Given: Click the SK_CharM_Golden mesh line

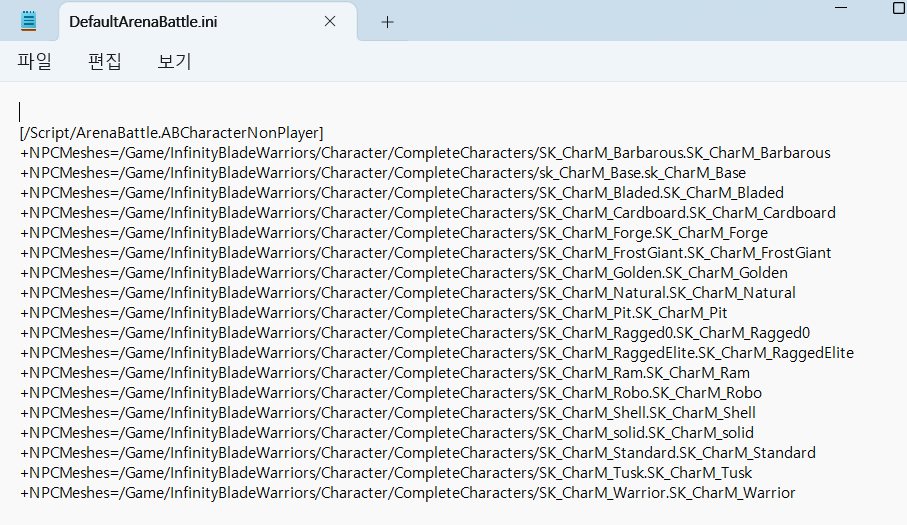Looking at the screenshot, I should coord(404,273).
